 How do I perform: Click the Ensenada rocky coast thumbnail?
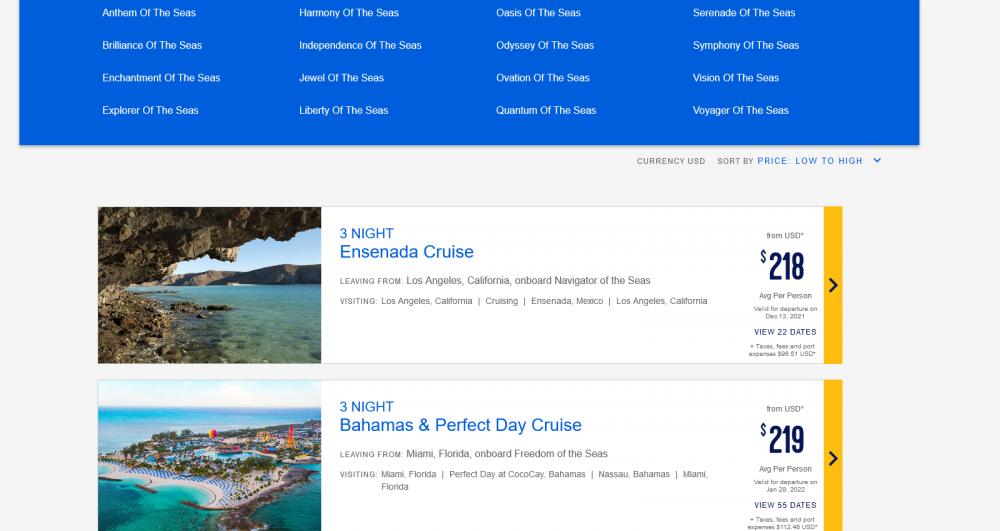[x=209, y=285]
